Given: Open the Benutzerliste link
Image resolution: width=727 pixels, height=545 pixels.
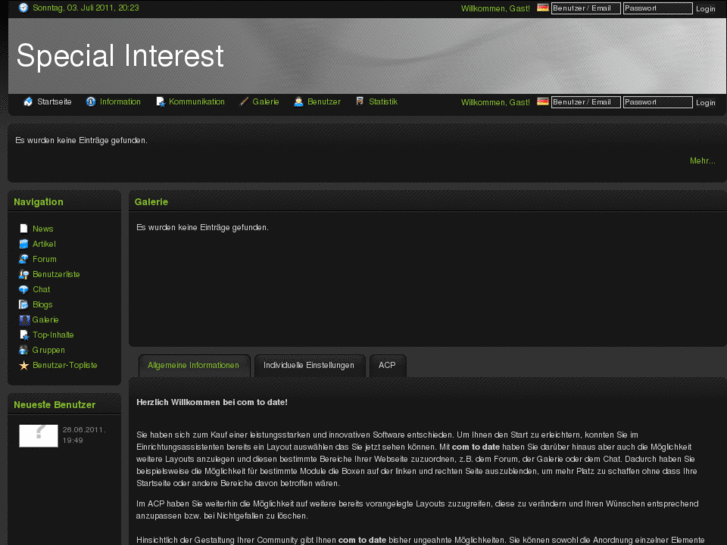Looking at the screenshot, I should point(56,275).
